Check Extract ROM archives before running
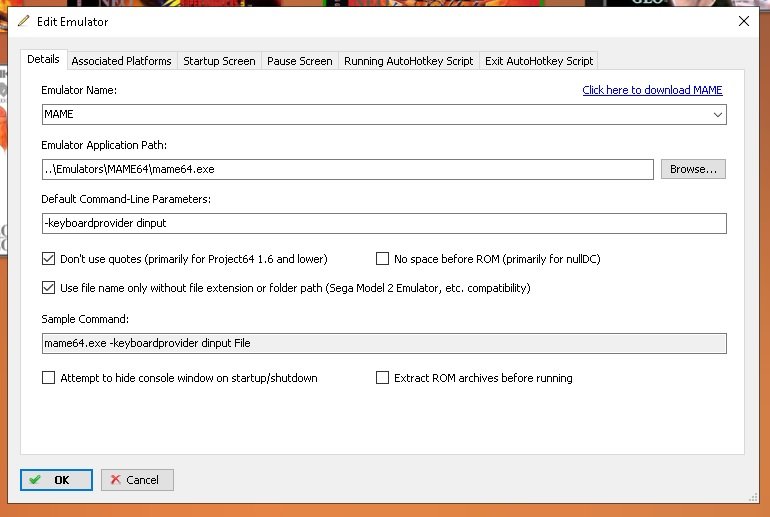The image size is (770, 517). click(382, 378)
